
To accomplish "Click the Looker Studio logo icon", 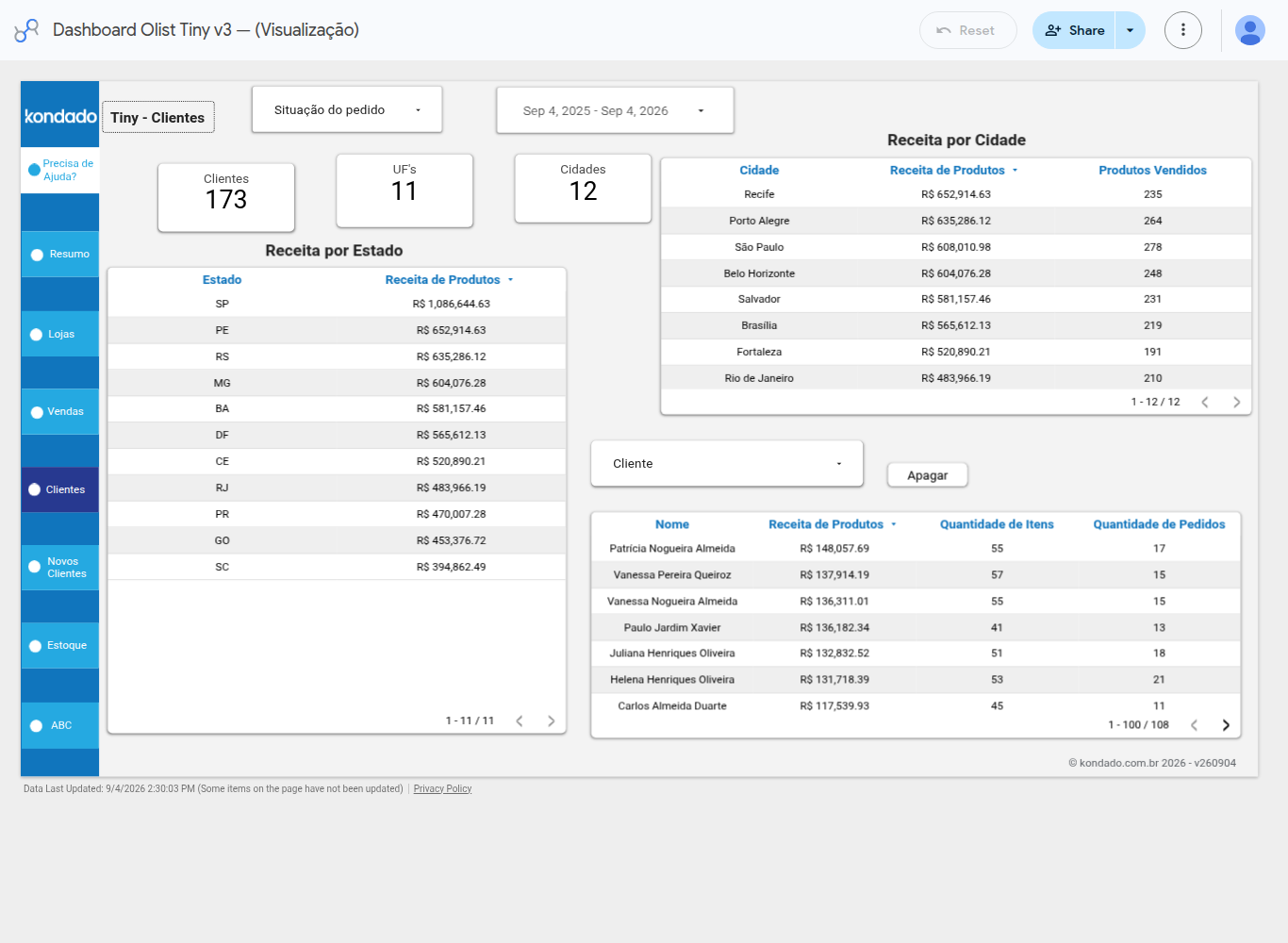I will [26, 30].
